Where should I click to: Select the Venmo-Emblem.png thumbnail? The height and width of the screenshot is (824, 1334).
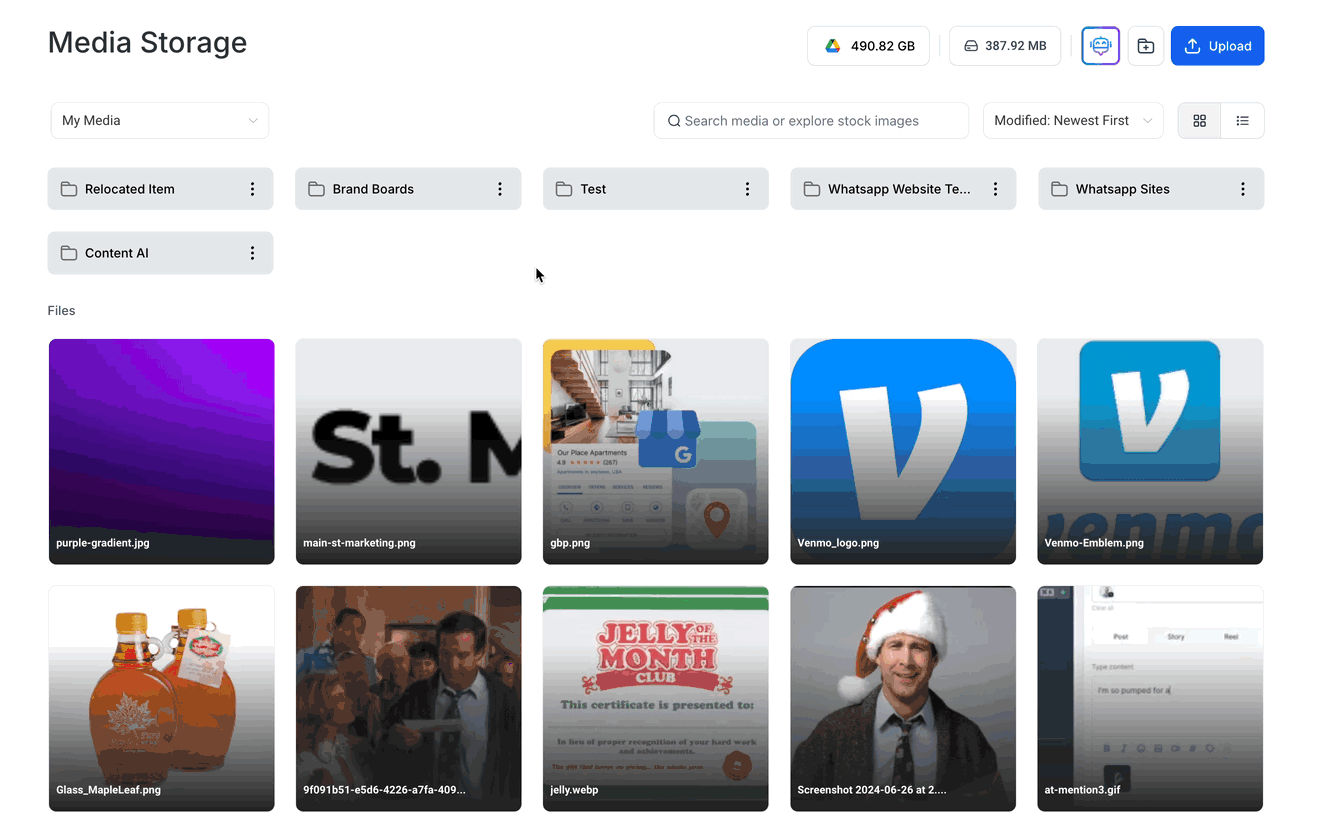(x=1150, y=451)
